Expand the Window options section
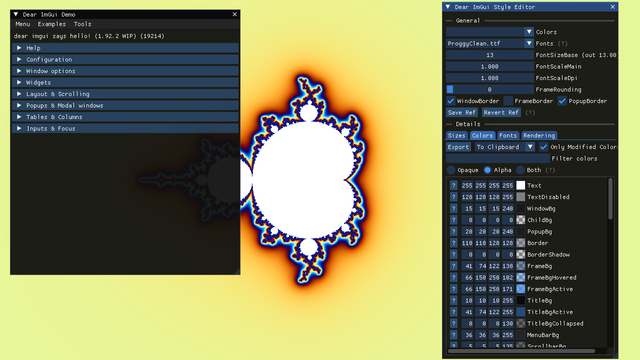 [125, 71]
